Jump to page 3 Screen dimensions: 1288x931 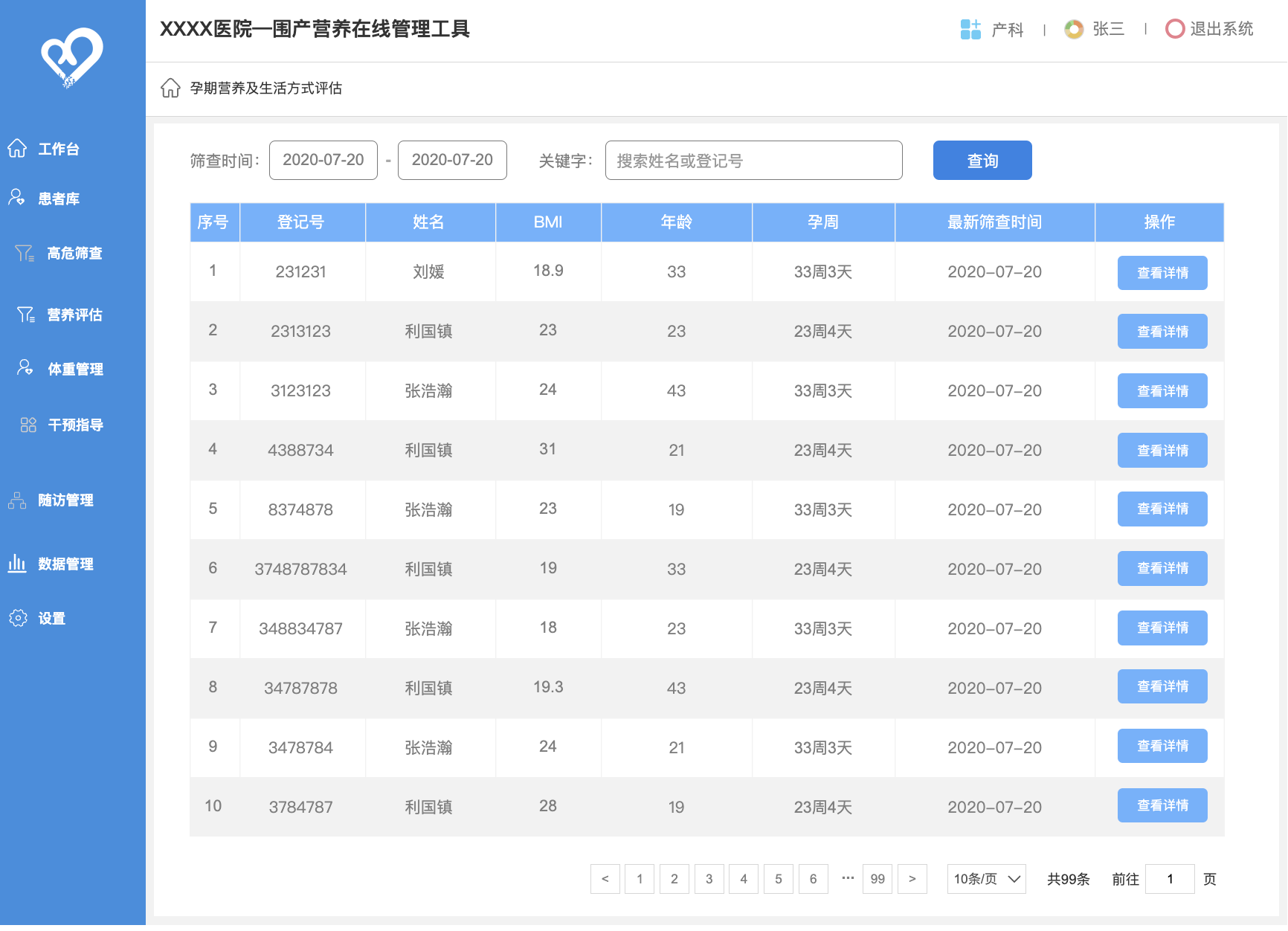pos(709,879)
